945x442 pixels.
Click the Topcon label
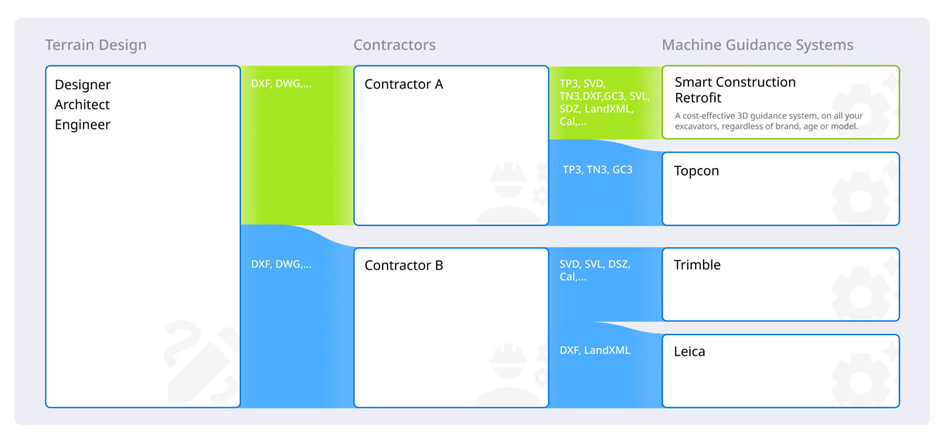[696, 171]
